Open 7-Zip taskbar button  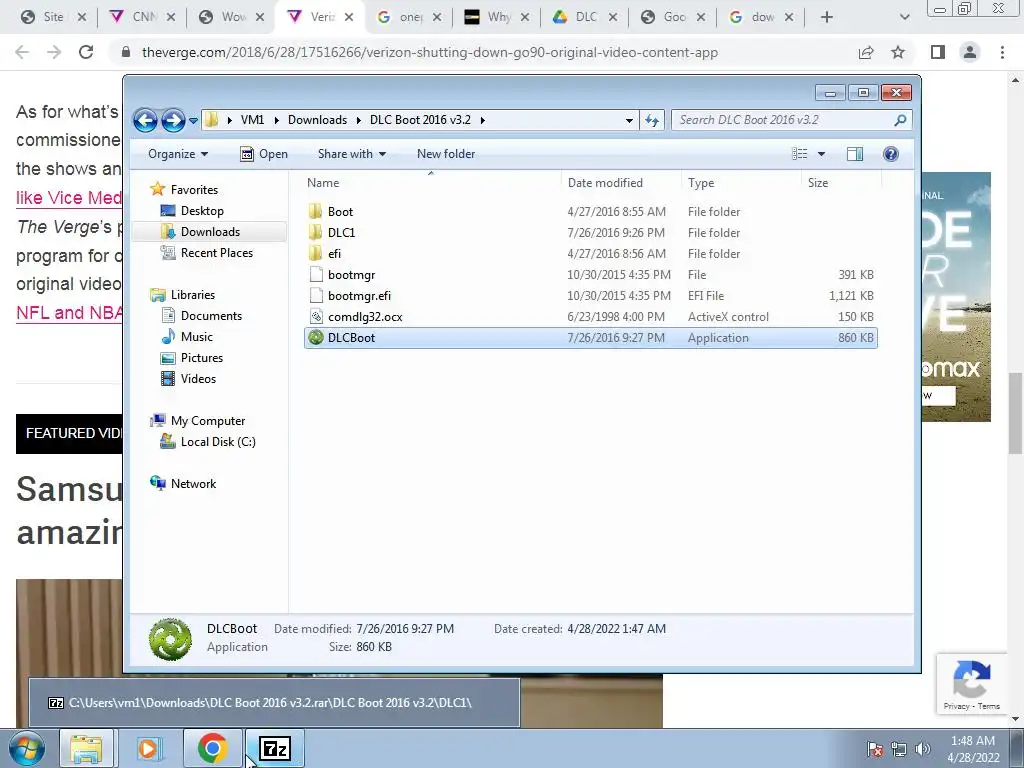(x=274, y=748)
